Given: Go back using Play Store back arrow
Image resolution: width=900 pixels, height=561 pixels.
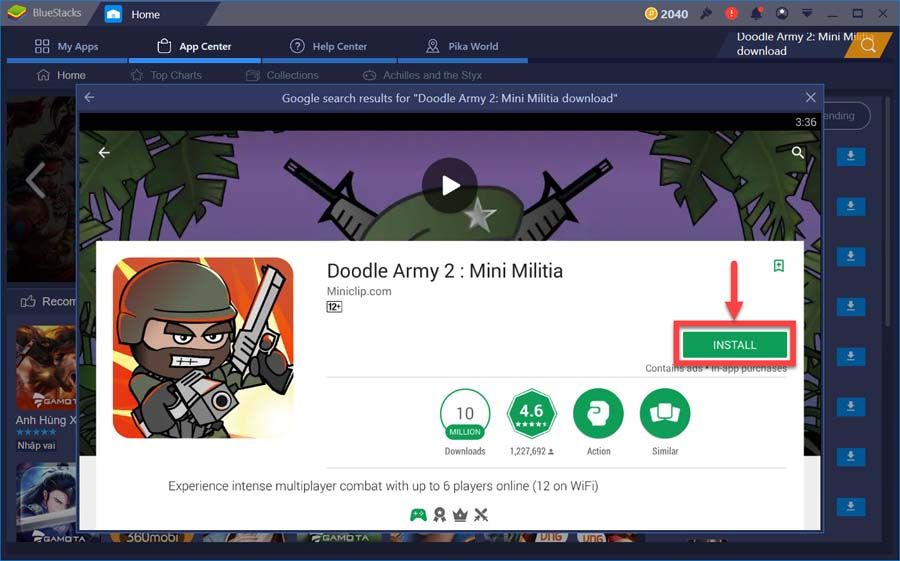Looking at the screenshot, I should pos(103,153).
